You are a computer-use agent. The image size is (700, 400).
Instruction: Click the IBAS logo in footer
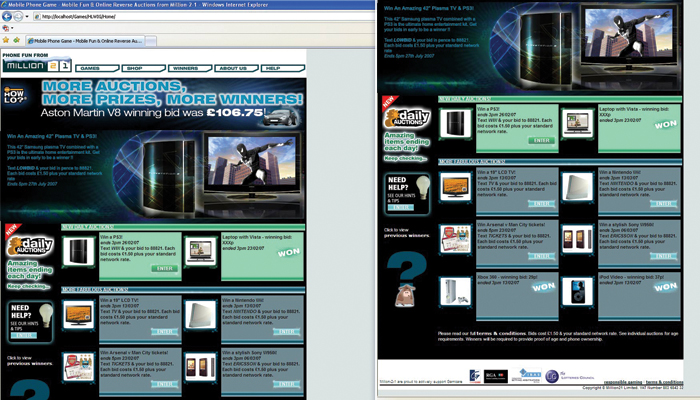pos(526,376)
